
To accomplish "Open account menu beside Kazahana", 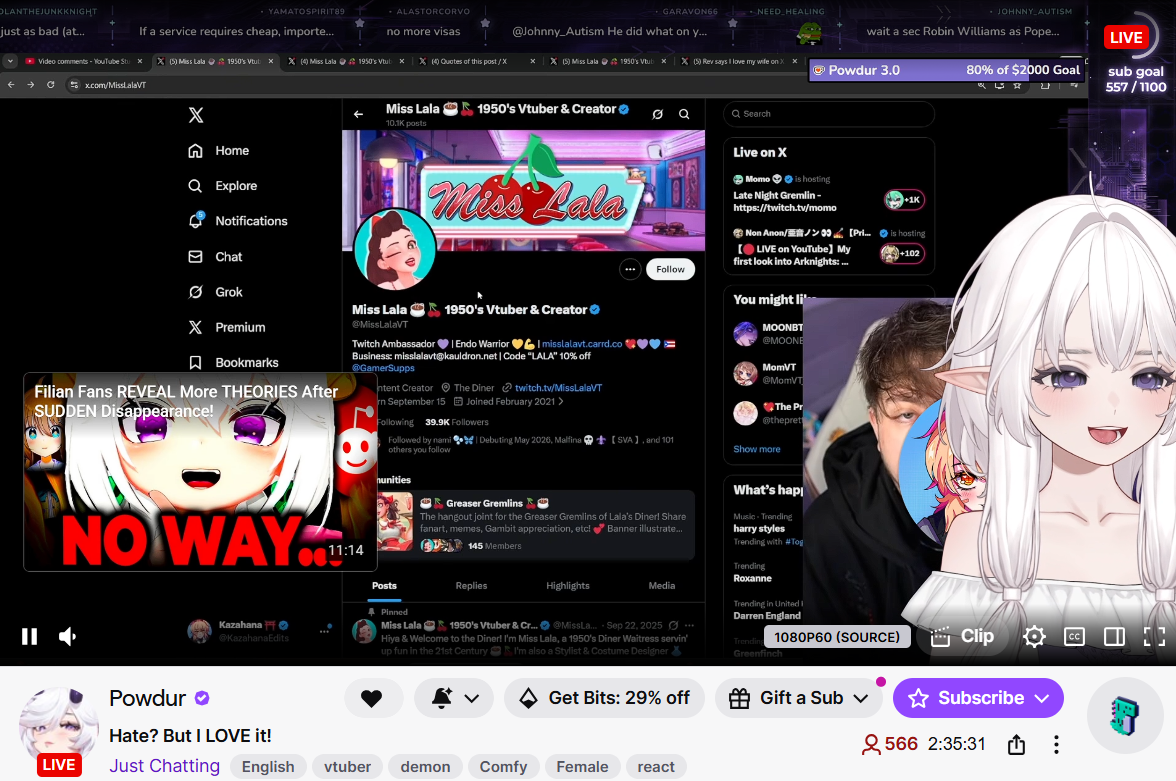I will pos(325,631).
